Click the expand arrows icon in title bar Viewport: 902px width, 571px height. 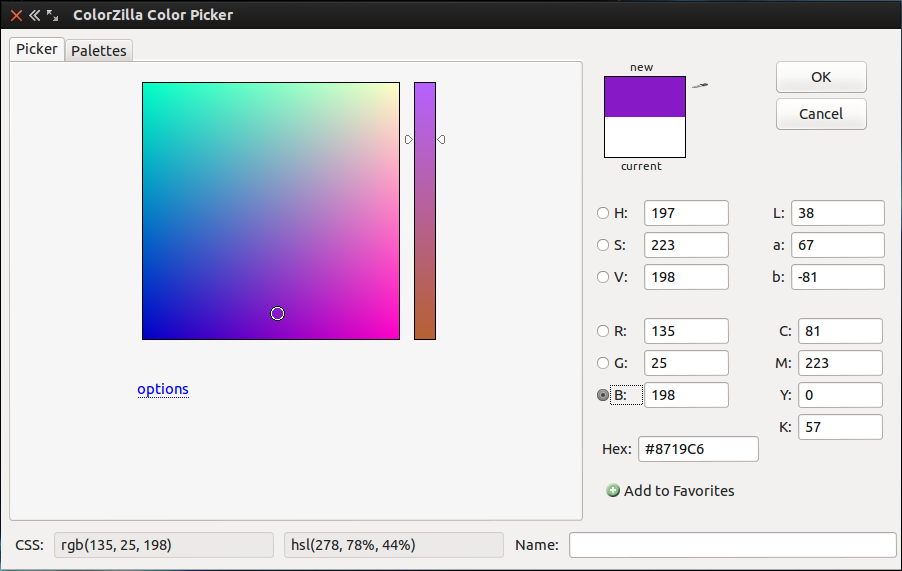(52, 15)
